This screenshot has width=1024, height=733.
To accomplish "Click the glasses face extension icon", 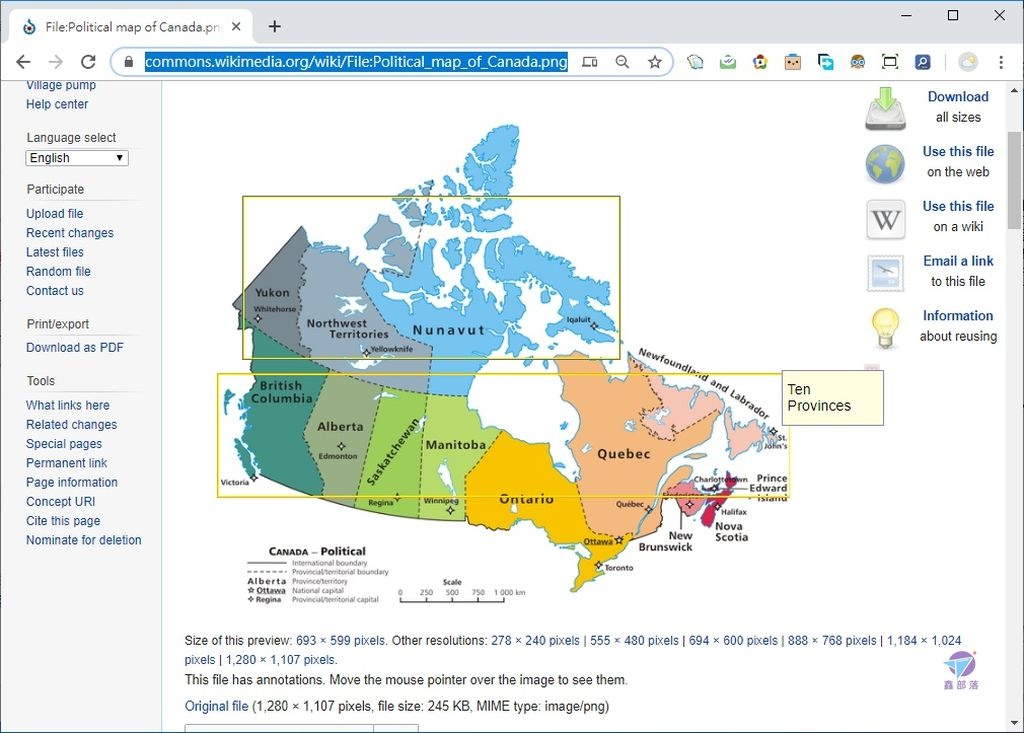I will point(857,62).
